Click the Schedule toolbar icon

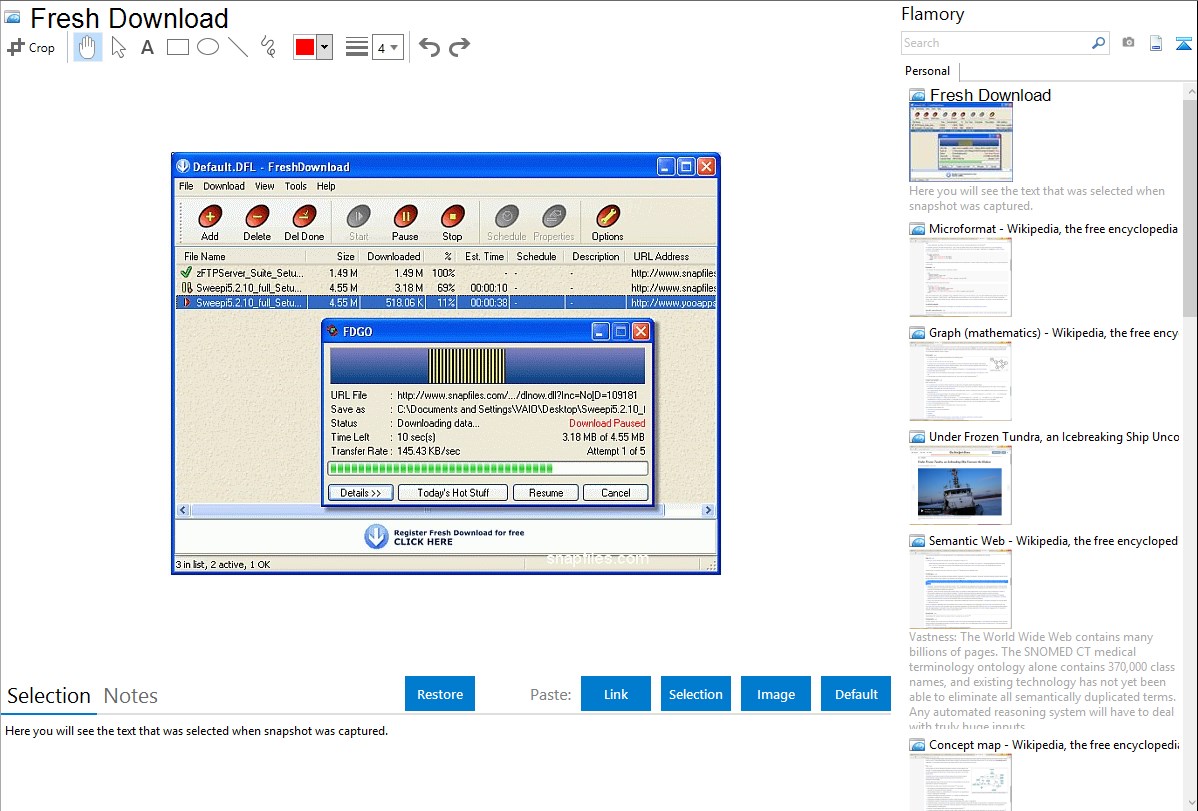pyautogui.click(x=507, y=222)
